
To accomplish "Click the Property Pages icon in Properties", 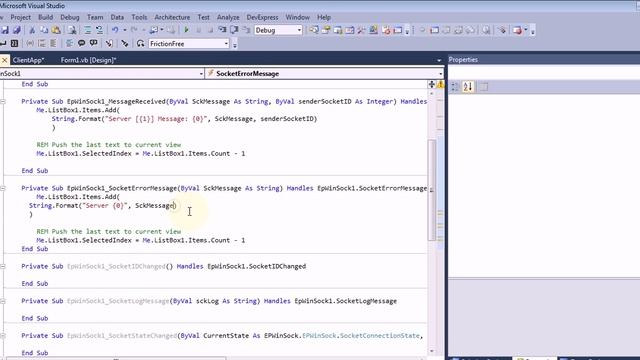I will (x=484, y=87).
